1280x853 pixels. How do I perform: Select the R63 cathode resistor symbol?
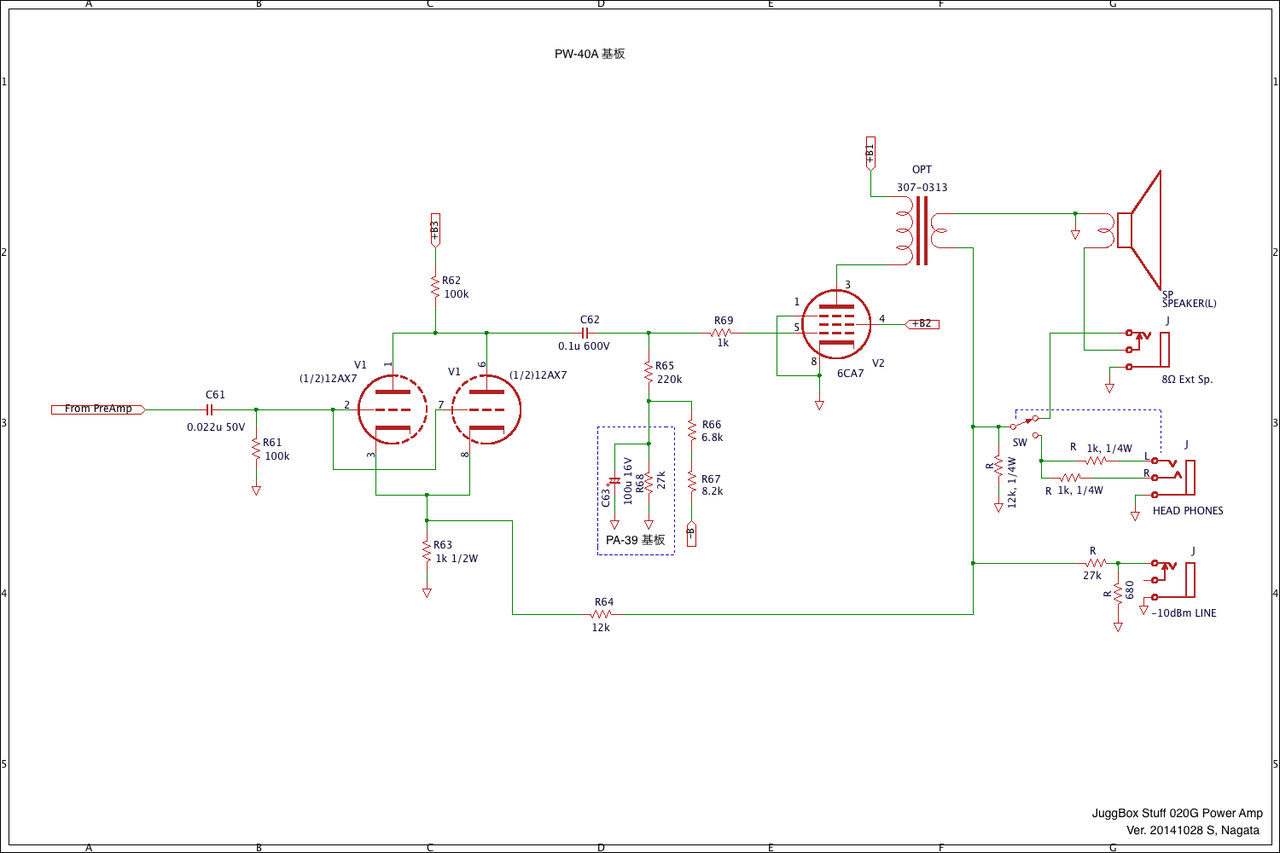point(427,551)
